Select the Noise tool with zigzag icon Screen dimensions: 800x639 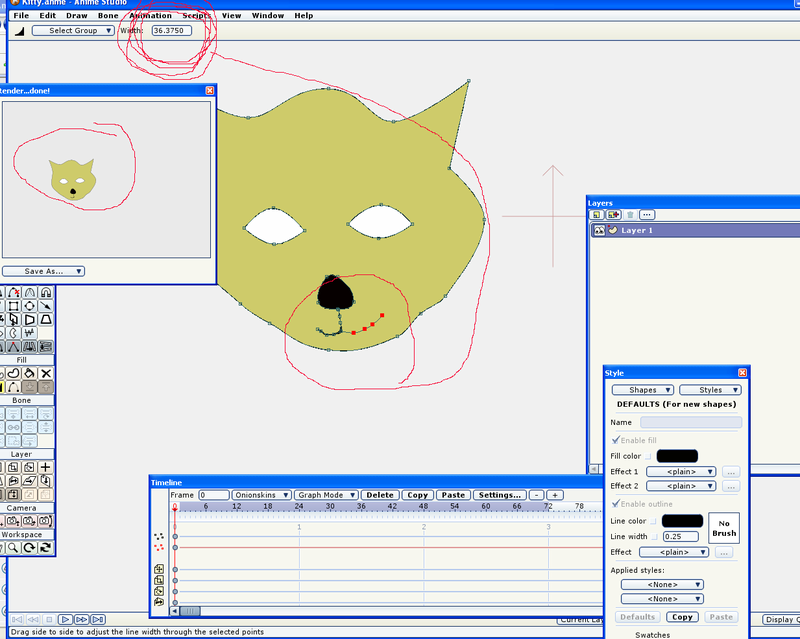pos(30,333)
